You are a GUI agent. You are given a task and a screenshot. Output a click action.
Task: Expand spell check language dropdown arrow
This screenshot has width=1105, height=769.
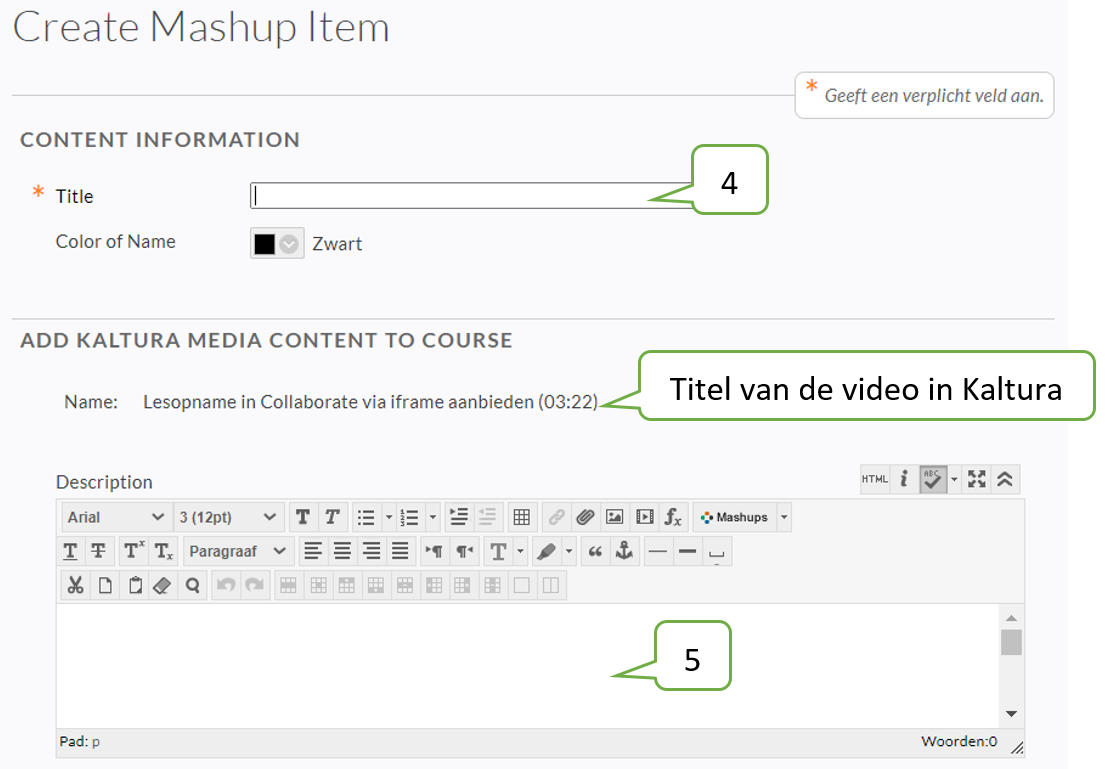tap(954, 479)
